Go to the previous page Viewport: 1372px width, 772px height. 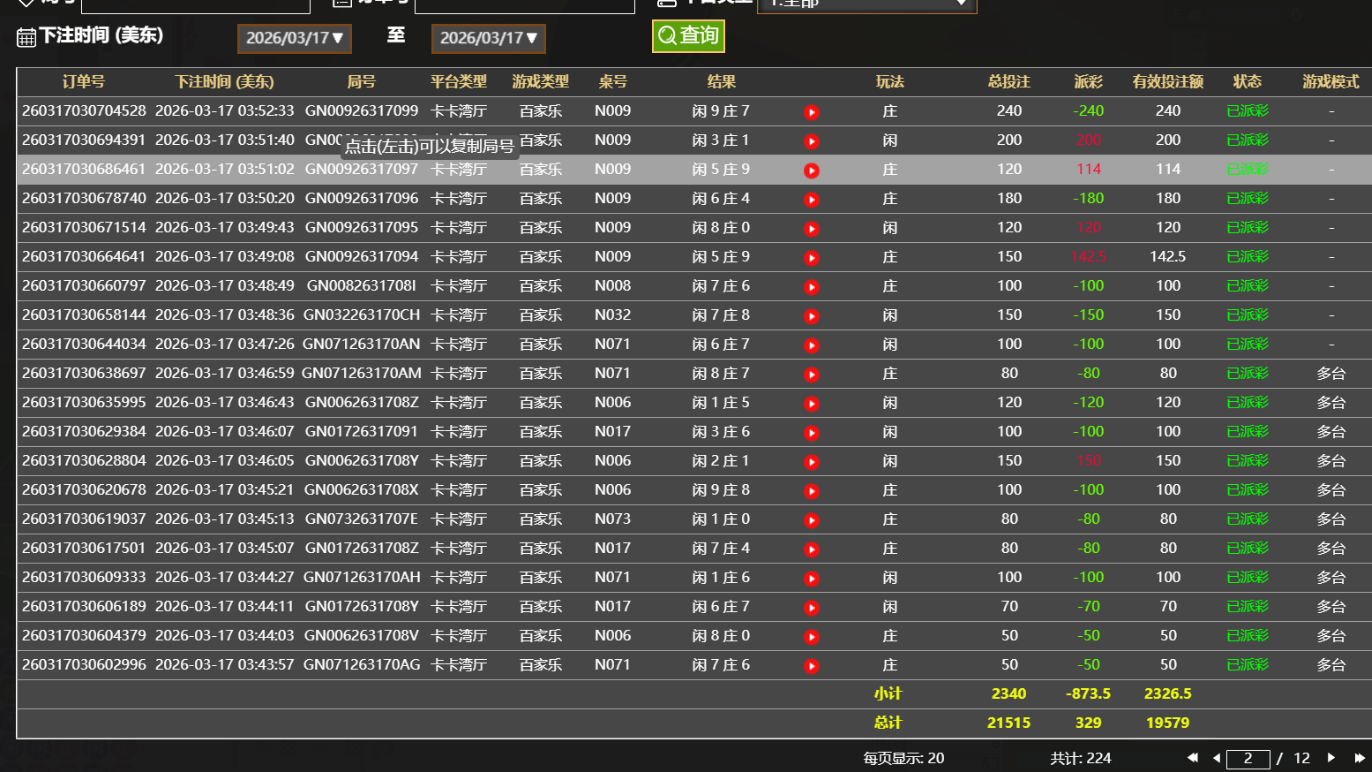click(1216, 758)
